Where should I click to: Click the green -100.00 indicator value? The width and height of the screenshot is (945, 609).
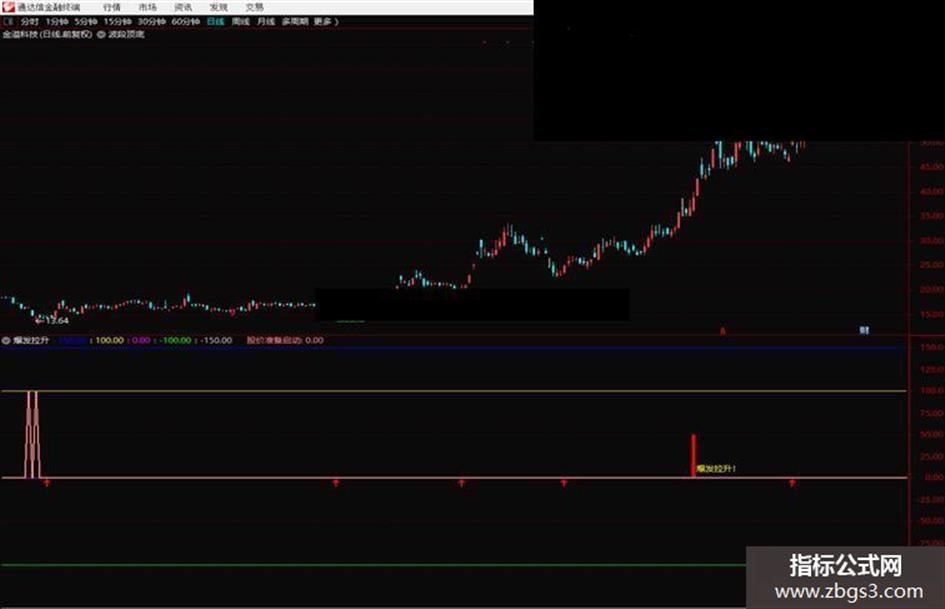click(175, 340)
